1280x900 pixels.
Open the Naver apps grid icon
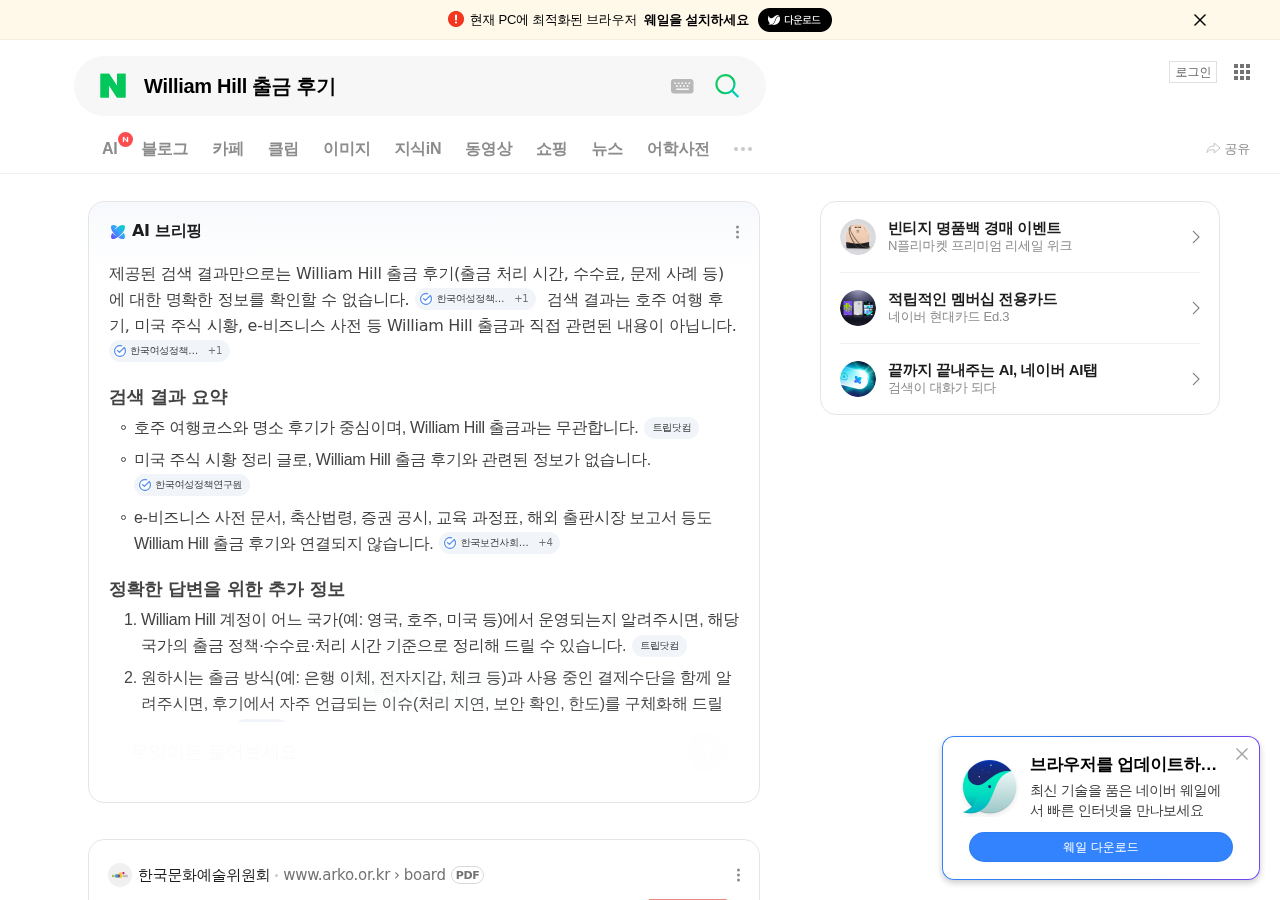pyautogui.click(x=1242, y=72)
